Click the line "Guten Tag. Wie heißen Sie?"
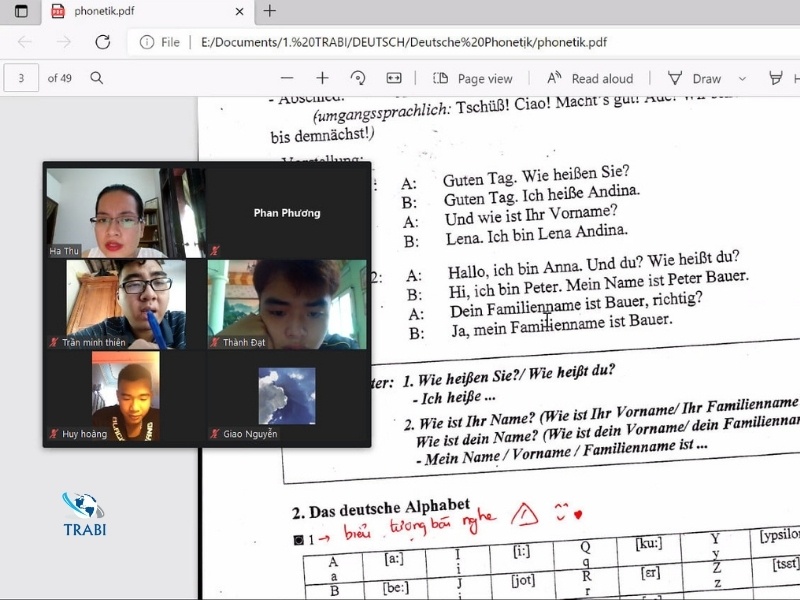The image size is (800, 600). (536, 177)
